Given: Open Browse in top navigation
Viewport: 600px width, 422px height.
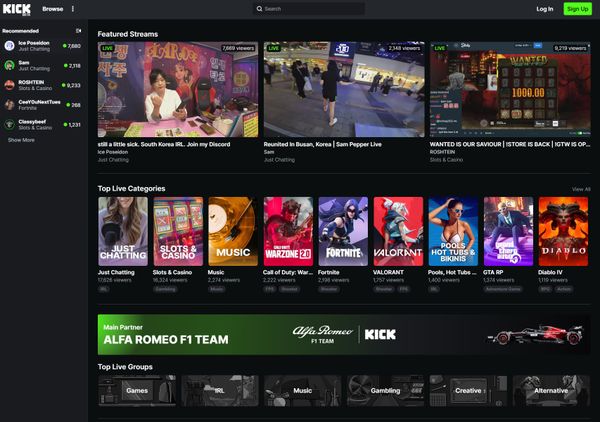Looking at the screenshot, I should coord(52,9).
